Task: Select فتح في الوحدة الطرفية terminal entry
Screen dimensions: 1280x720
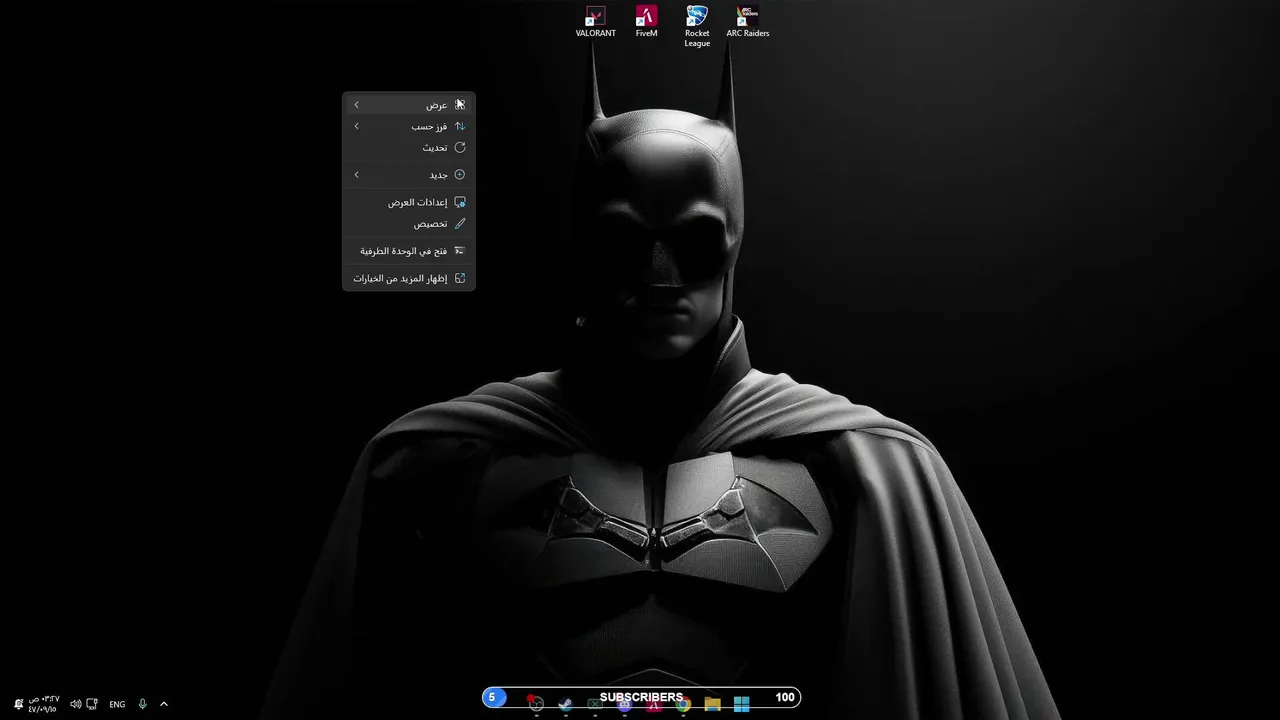Action: coord(409,251)
